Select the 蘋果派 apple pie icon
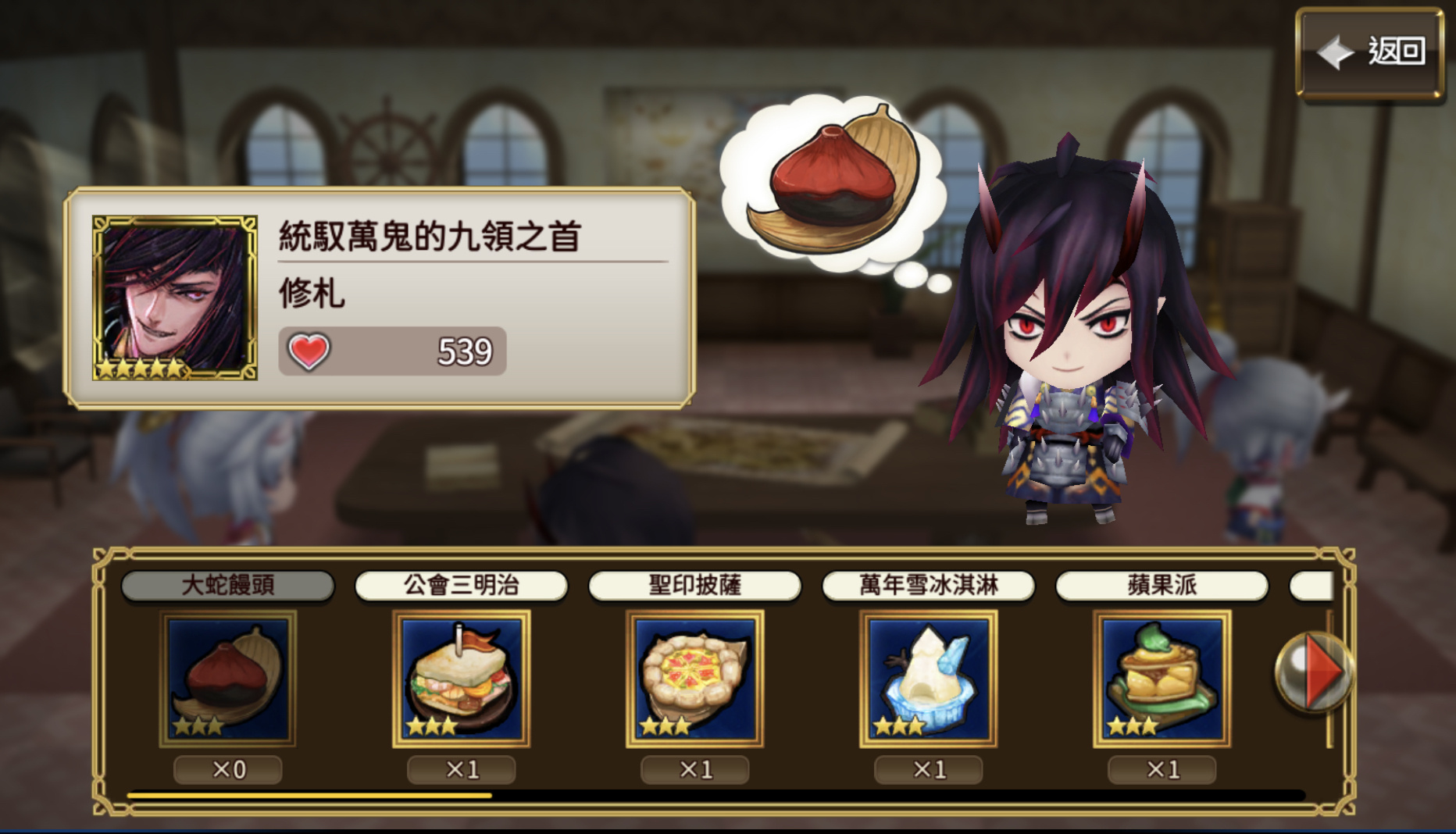Image resolution: width=1456 pixels, height=834 pixels. tap(1162, 679)
